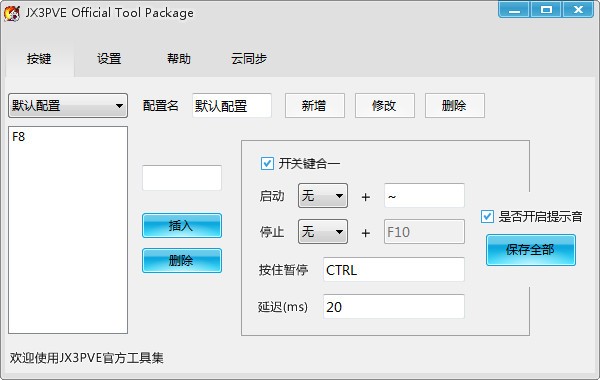Click the 停止 key field showing F10
Viewport: 600px width, 380px height.
tap(424, 232)
